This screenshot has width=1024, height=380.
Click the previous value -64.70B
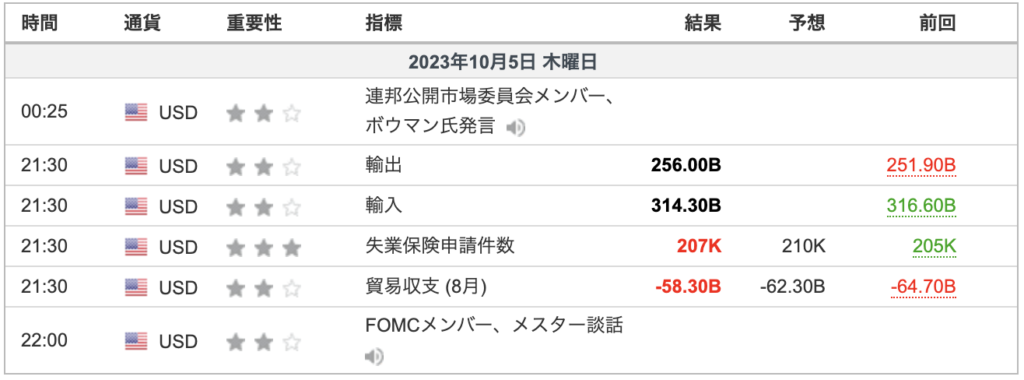(x=923, y=287)
